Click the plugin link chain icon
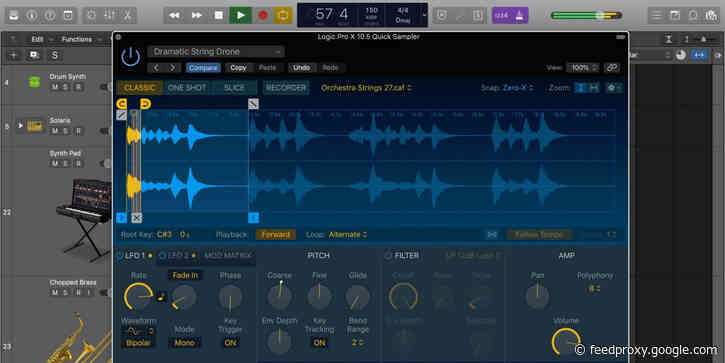 (x=612, y=68)
